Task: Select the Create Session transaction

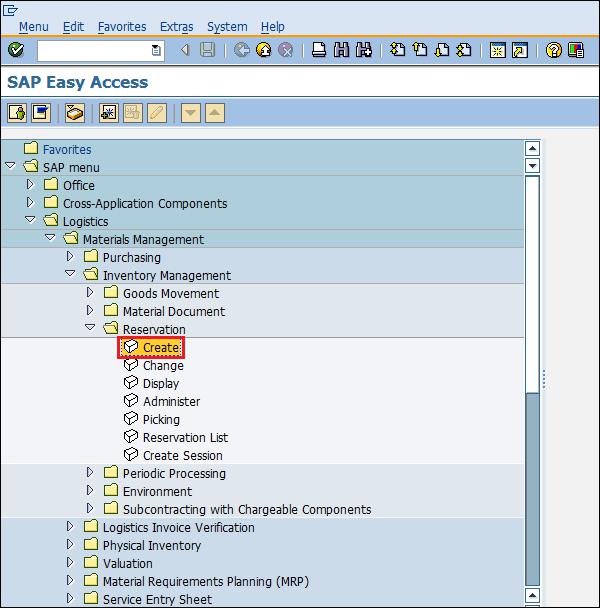Action: tap(173, 455)
